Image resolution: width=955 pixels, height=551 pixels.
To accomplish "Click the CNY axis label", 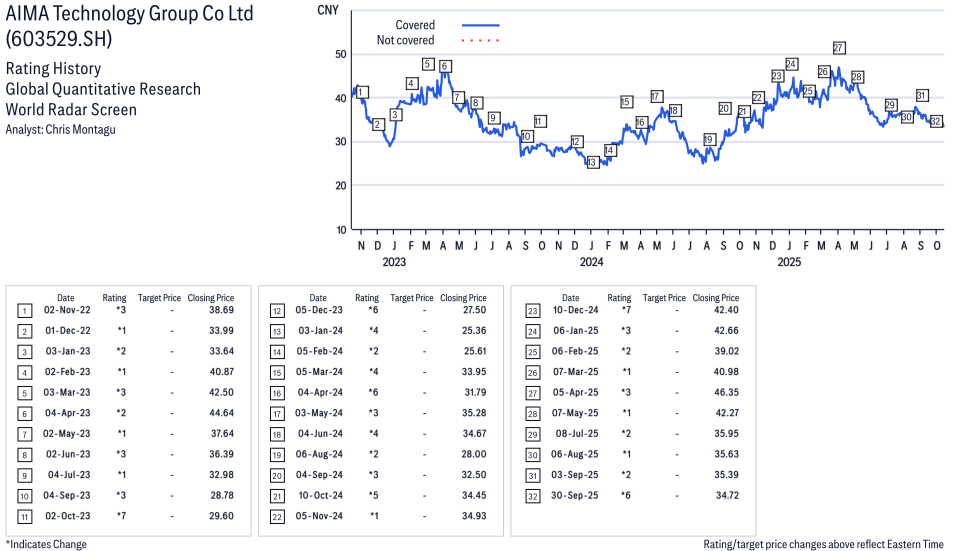I will coord(326,10).
